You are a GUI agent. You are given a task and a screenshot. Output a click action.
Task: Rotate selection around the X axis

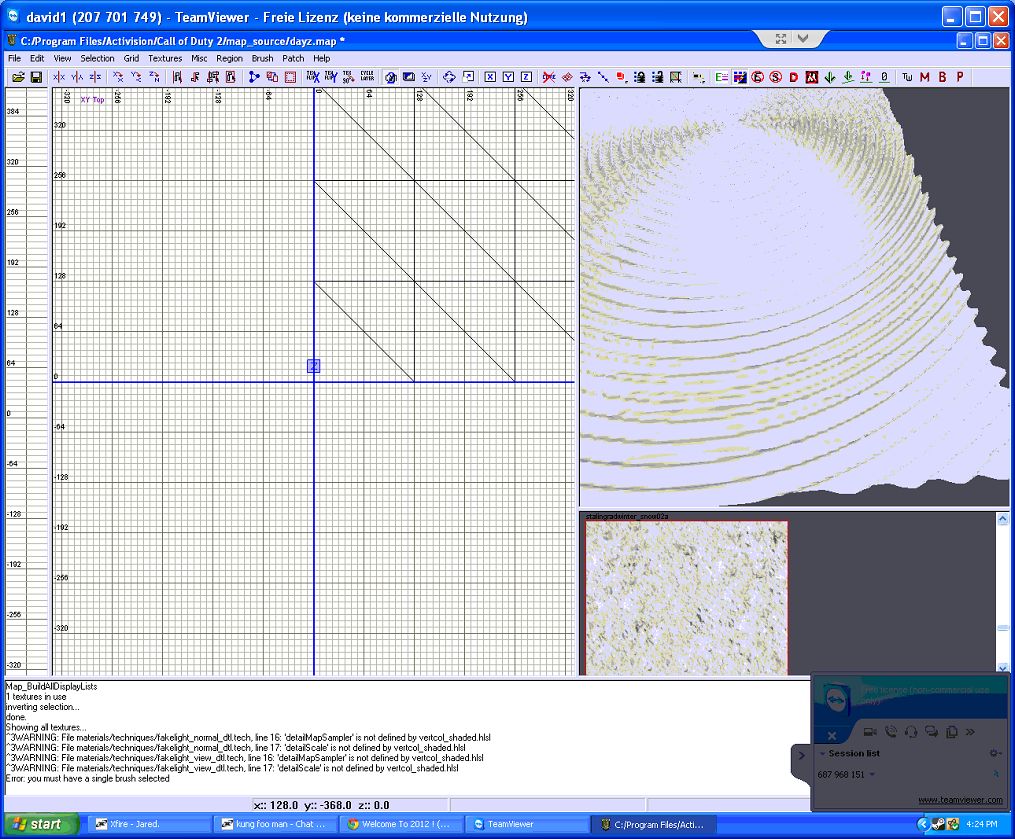[x=118, y=77]
